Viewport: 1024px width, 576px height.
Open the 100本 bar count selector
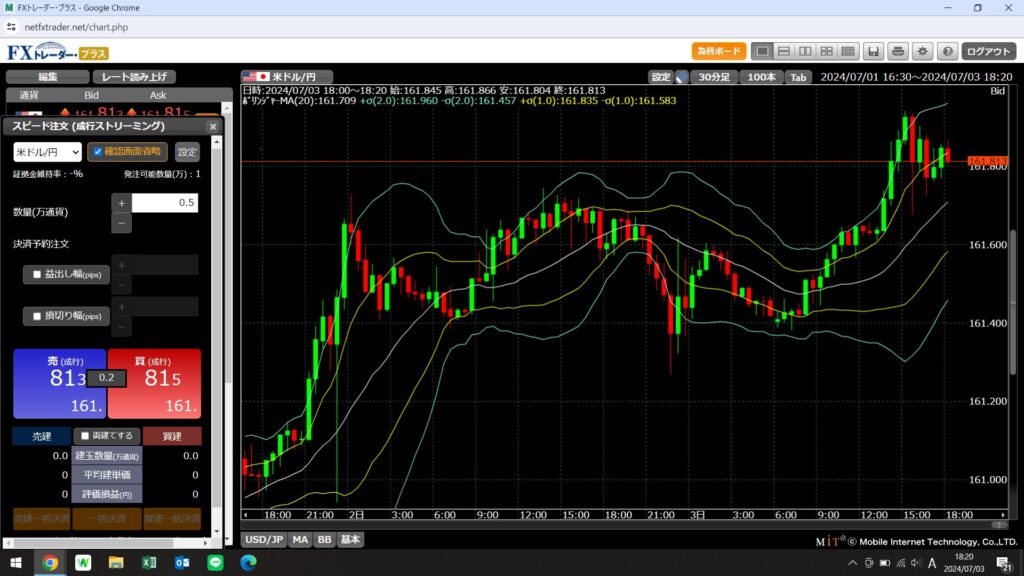[761, 77]
